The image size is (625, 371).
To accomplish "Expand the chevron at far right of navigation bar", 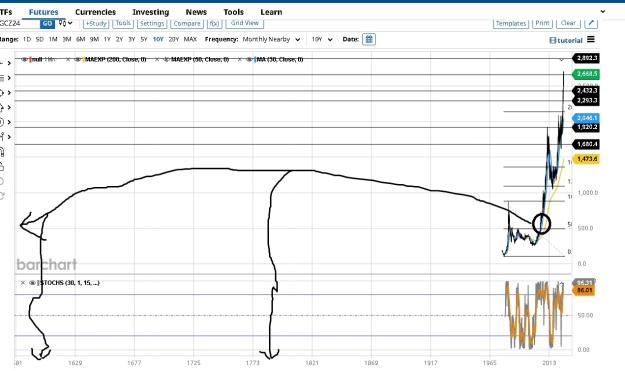I will pyautogui.click(x=603, y=12).
